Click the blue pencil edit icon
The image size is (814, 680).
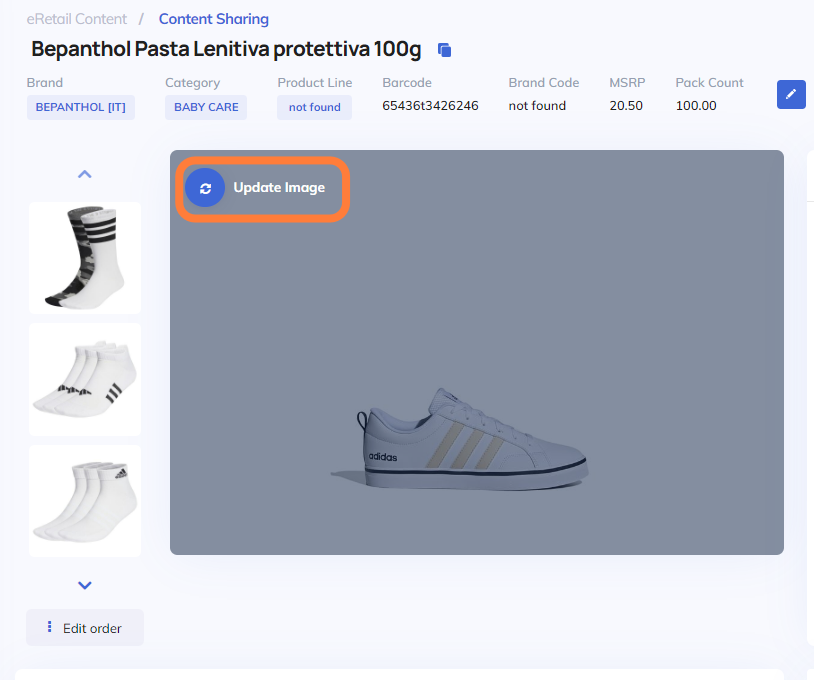click(x=791, y=94)
